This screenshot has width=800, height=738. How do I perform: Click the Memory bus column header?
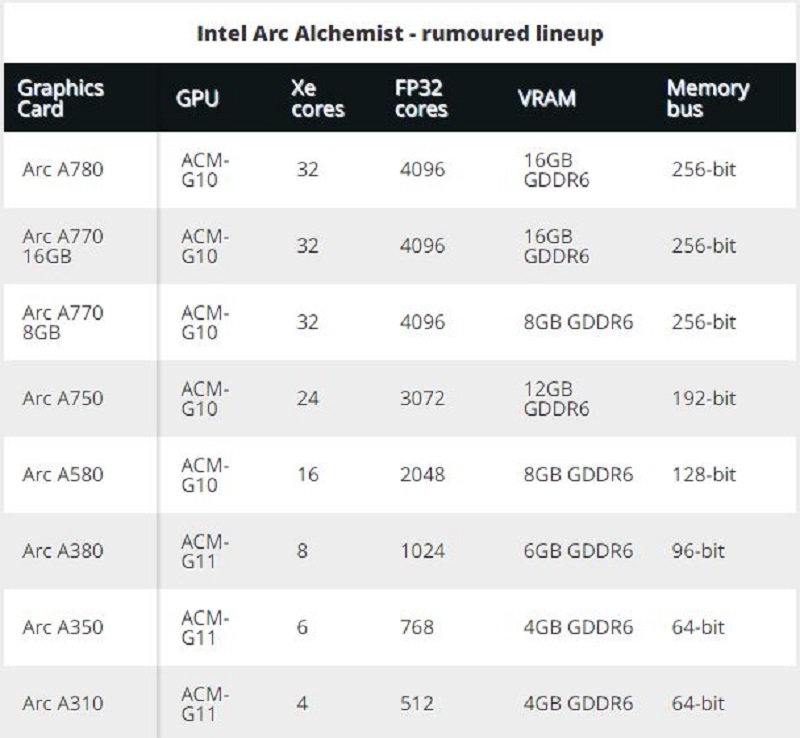click(707, 98)
